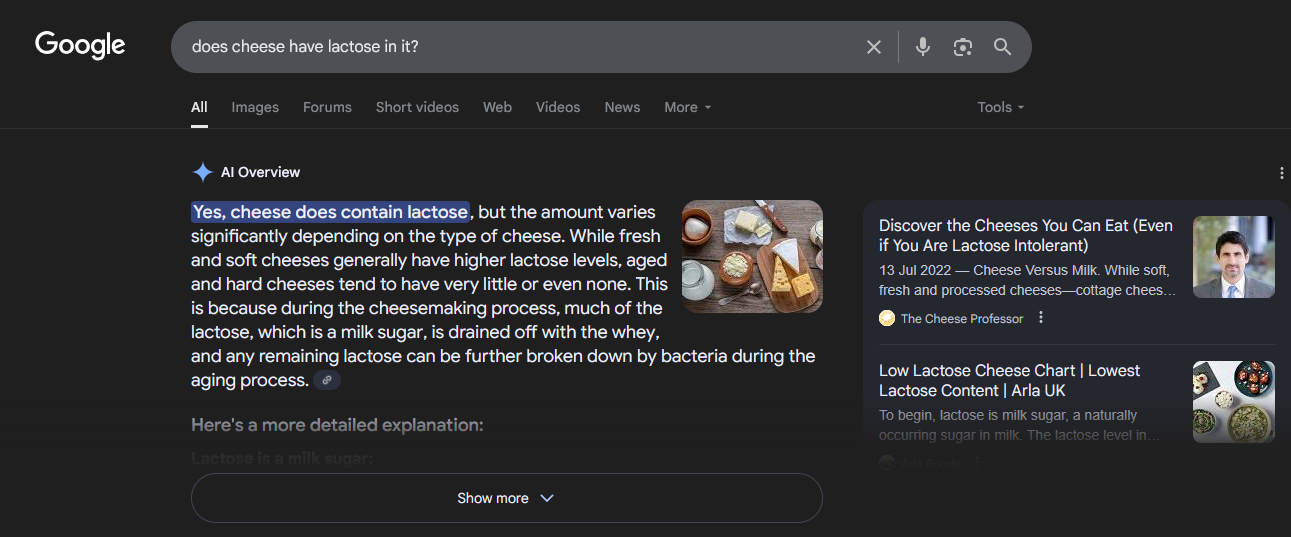The width and height of the screenshot is (1291, 537).
Task: Open 'Low Lactose Cheese Chart' Arla UK link
Action: 1010,380
